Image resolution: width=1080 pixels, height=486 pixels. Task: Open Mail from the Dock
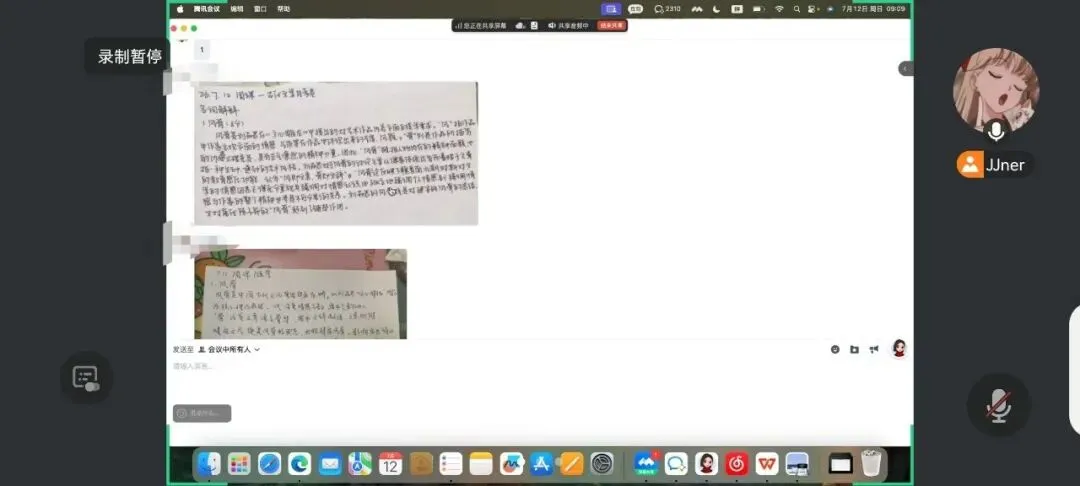point(330,464)
